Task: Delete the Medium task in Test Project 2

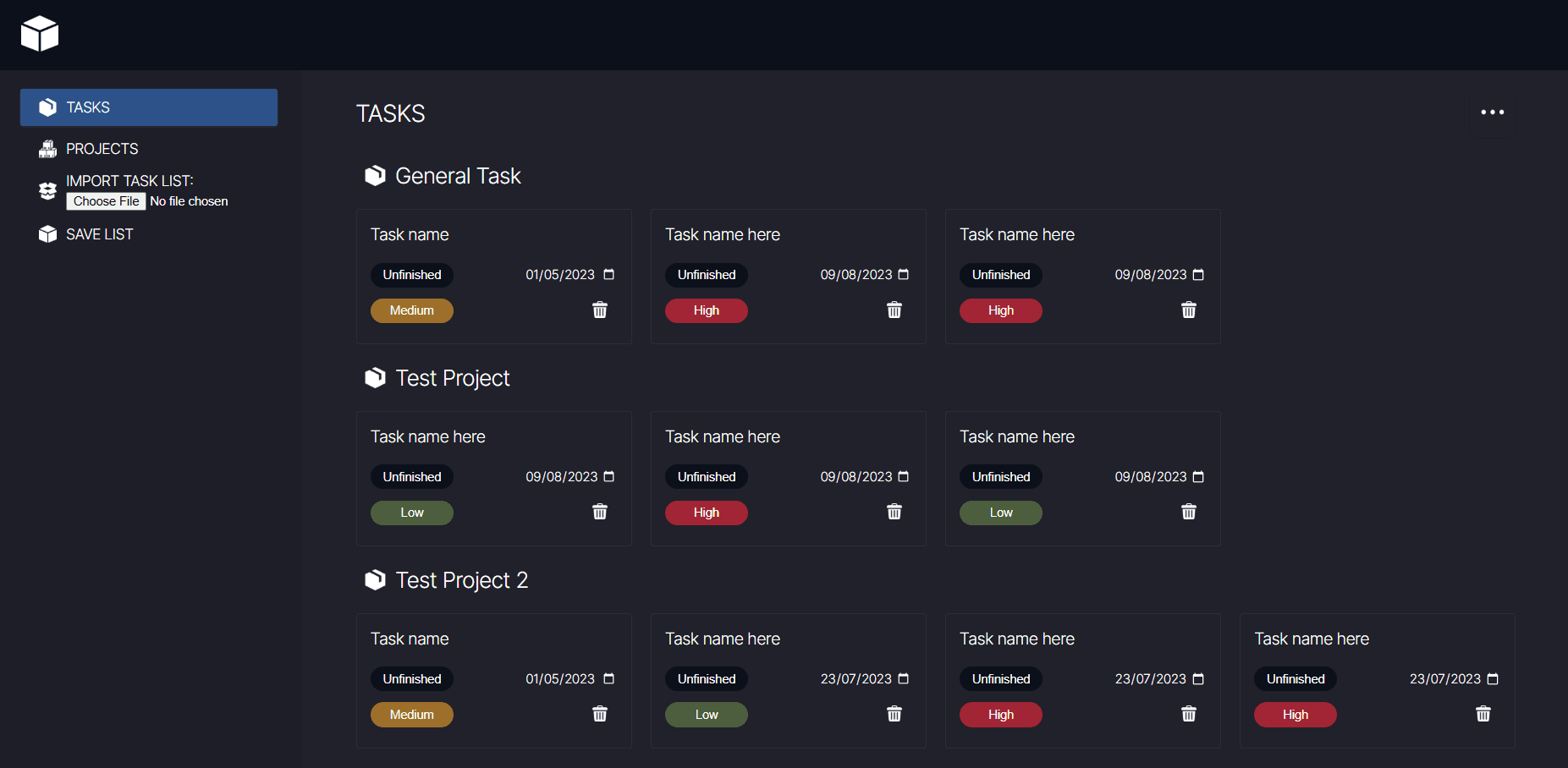Action: coord(600,714)
